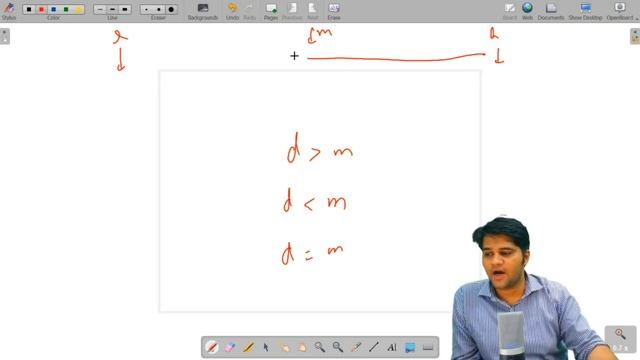
Task: Select the Marker highlighter tool
Action: coord(248,347)
